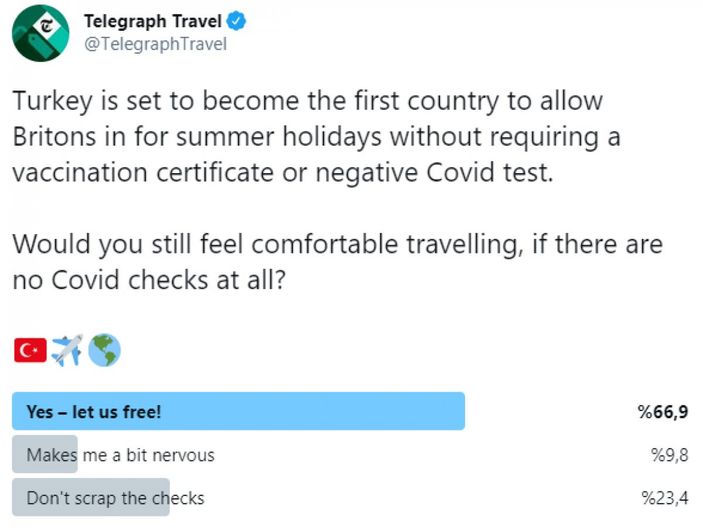Click the Telegraph Travel profile avatar
Viewport: 703px width, 528px height.
click(40, 32)
